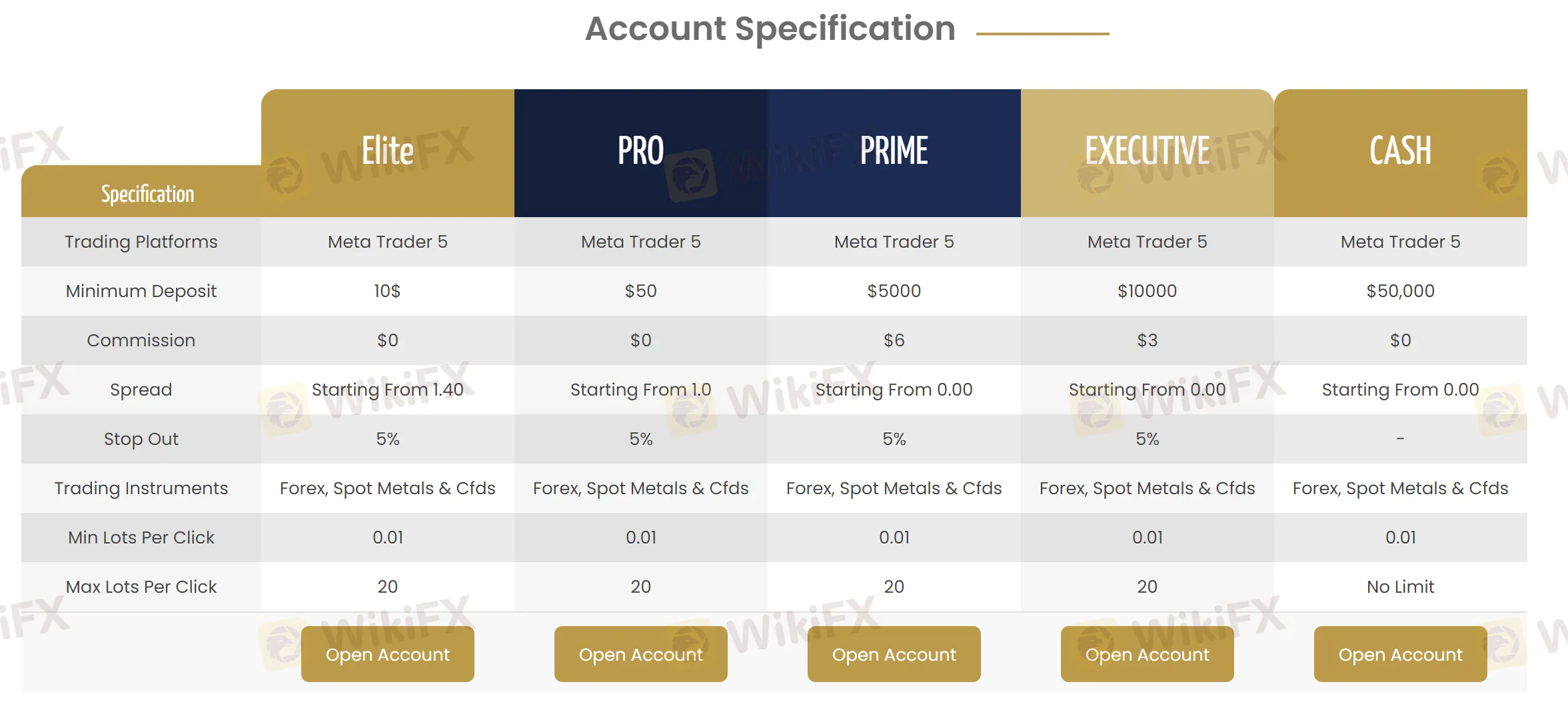The height and width of the screenshot is (724, 1568).
Task: Toggle CASH Stop Out value display
Action: (1400, 435)
